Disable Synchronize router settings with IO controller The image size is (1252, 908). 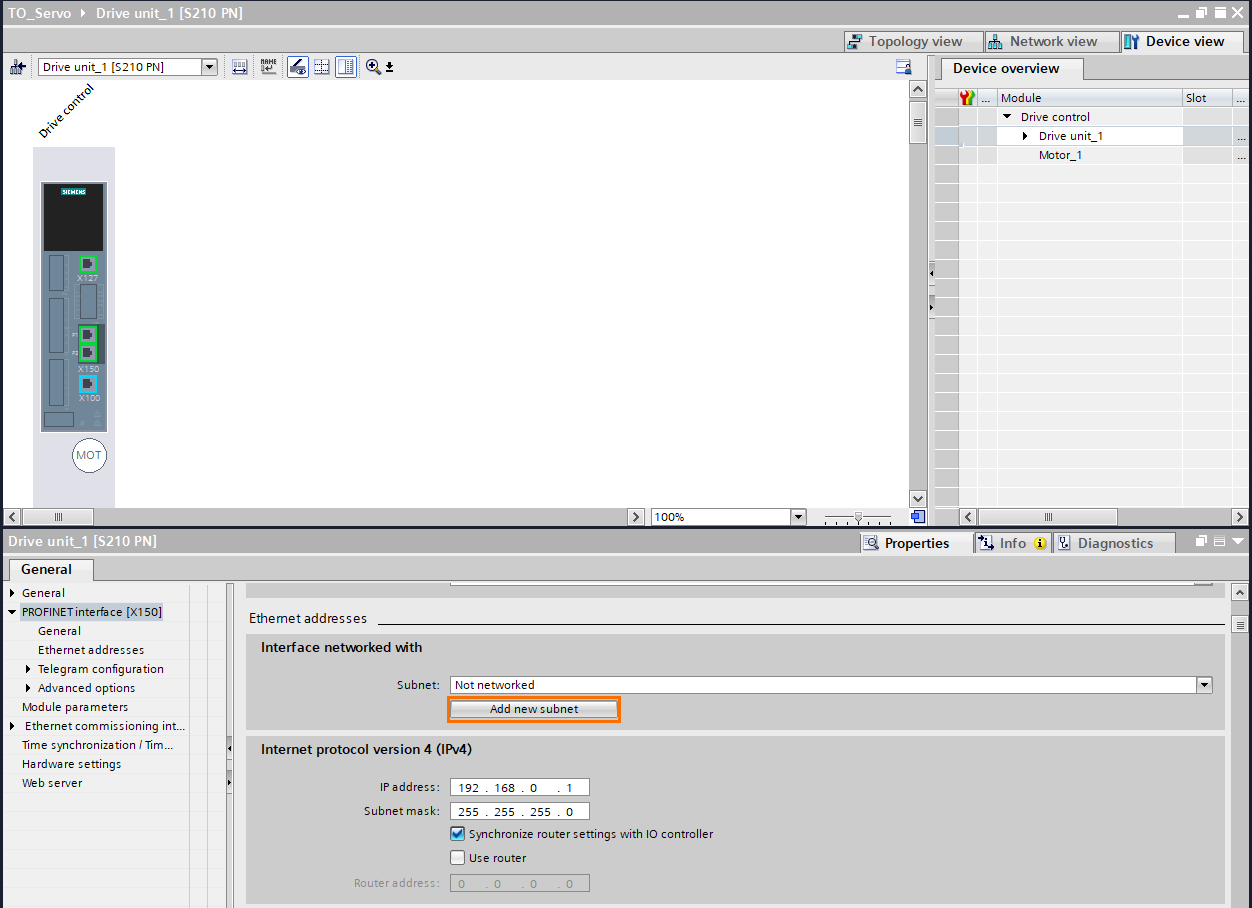pos(457,834)
